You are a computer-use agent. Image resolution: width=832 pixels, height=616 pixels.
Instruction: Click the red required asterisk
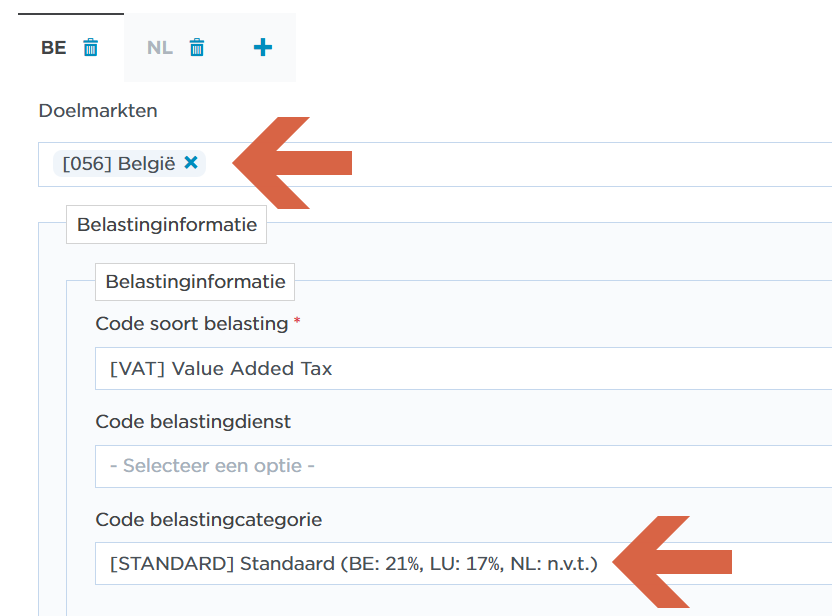297,322
